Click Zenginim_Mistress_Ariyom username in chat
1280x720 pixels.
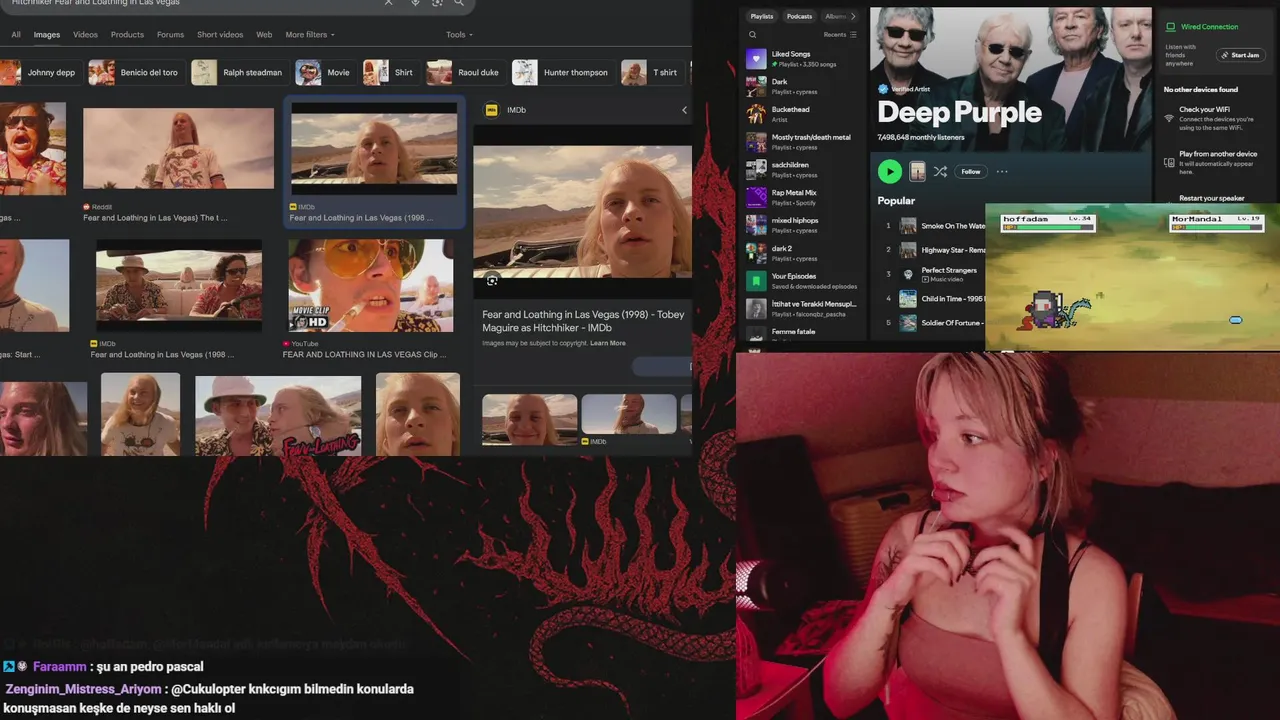pyautogui.click(x=83, y=689)
